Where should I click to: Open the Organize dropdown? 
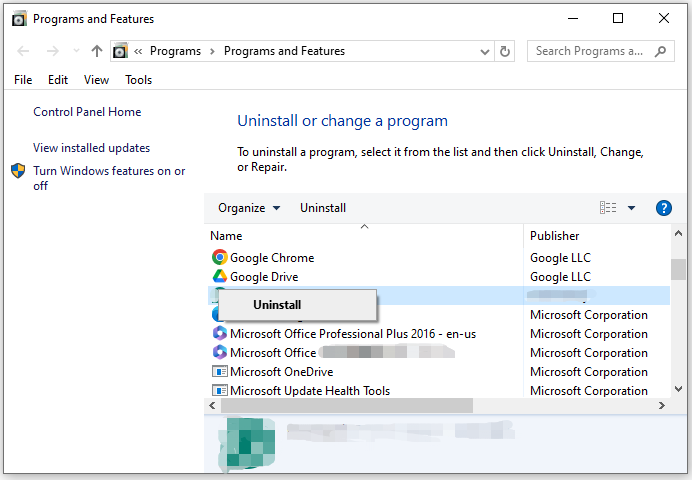coord(249,208)
